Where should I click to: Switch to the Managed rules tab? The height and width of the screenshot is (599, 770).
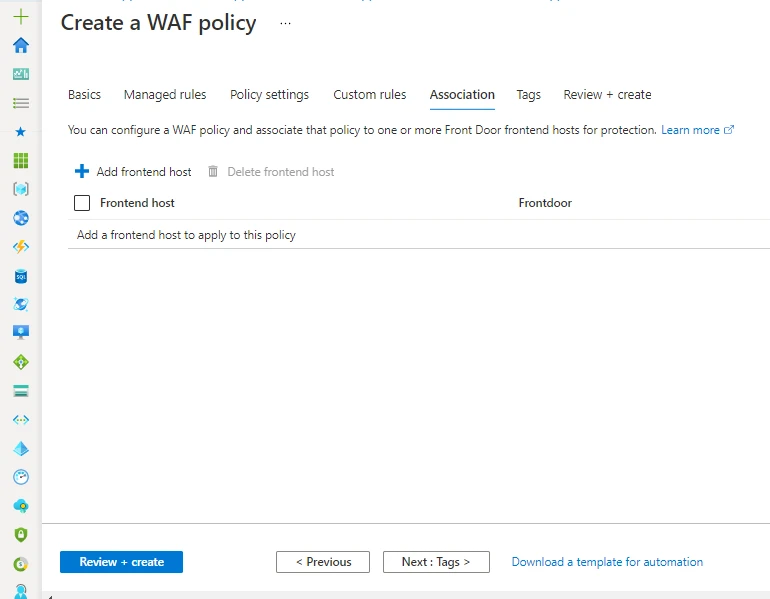(x=165, y=95)
